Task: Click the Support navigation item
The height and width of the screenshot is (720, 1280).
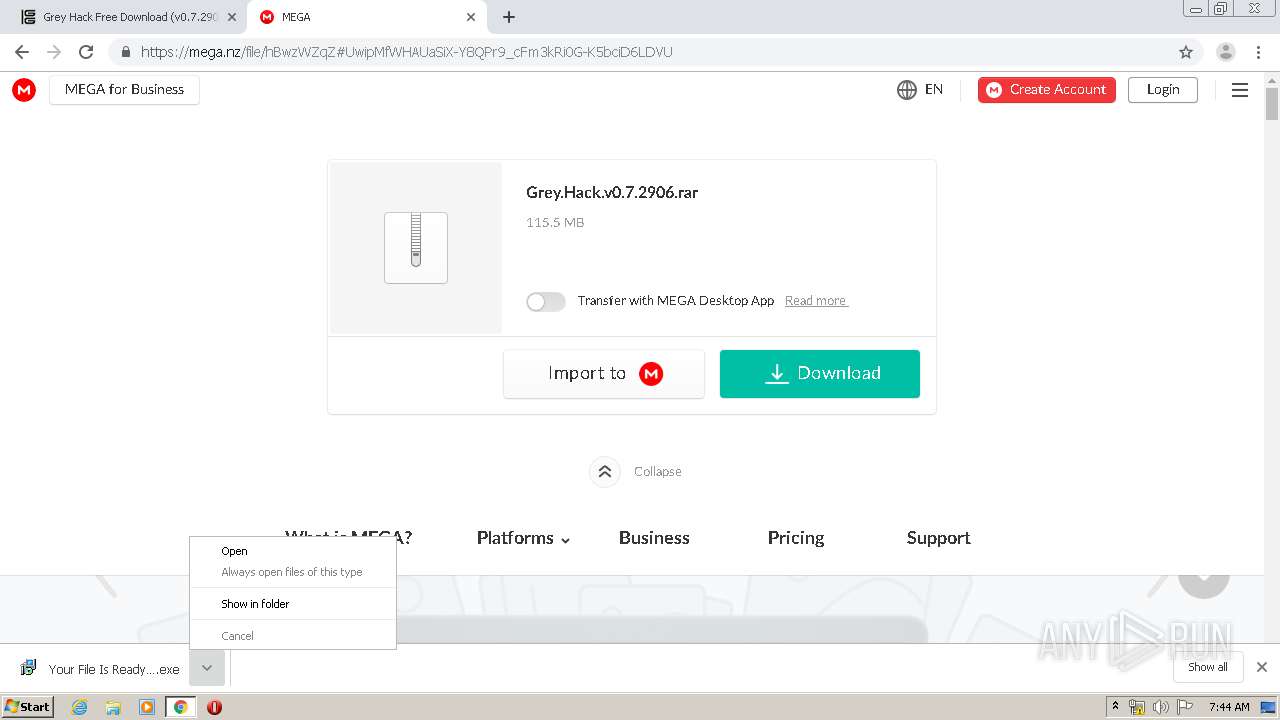Action: point(938,538)
